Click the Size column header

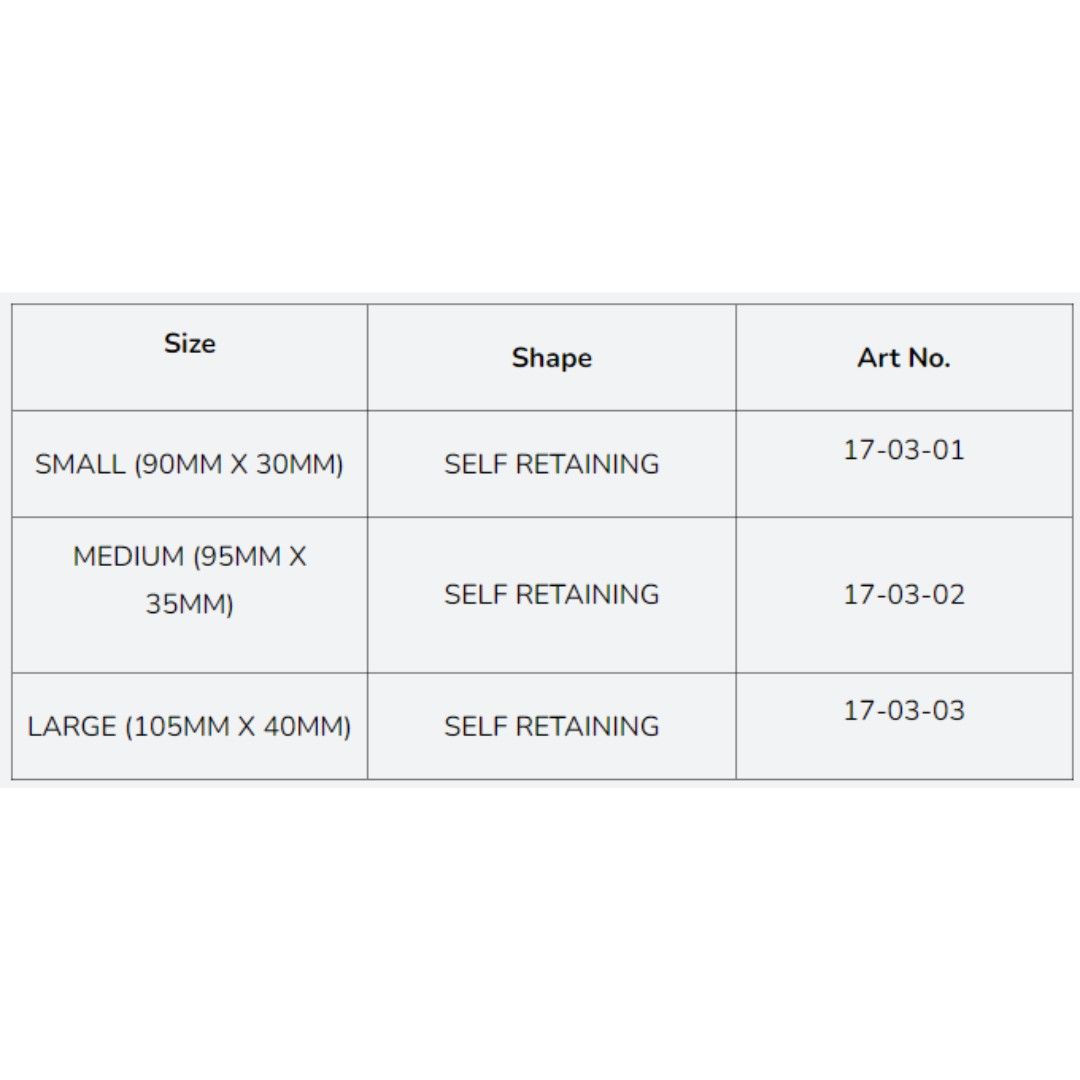point(189,343)
